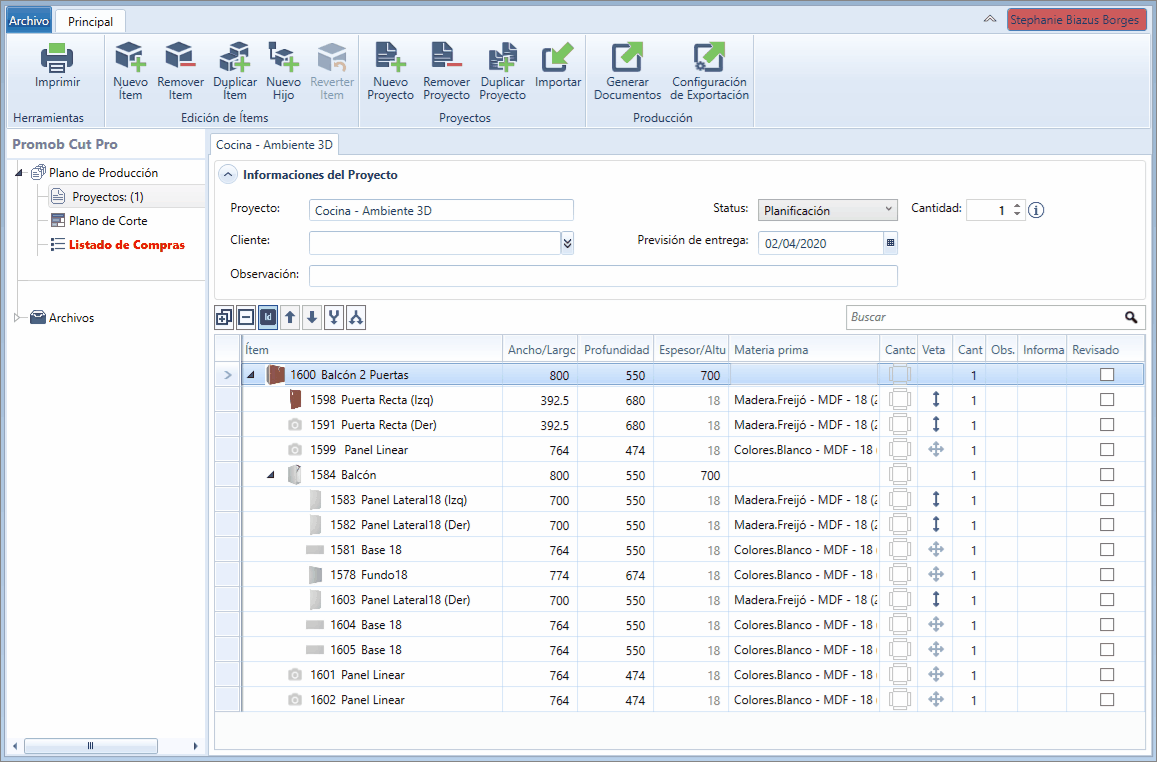The width and height of the screenshot is (1157, 762).
Task: Click left arrow of left panel scrollbar
Action: pos(15,746)
